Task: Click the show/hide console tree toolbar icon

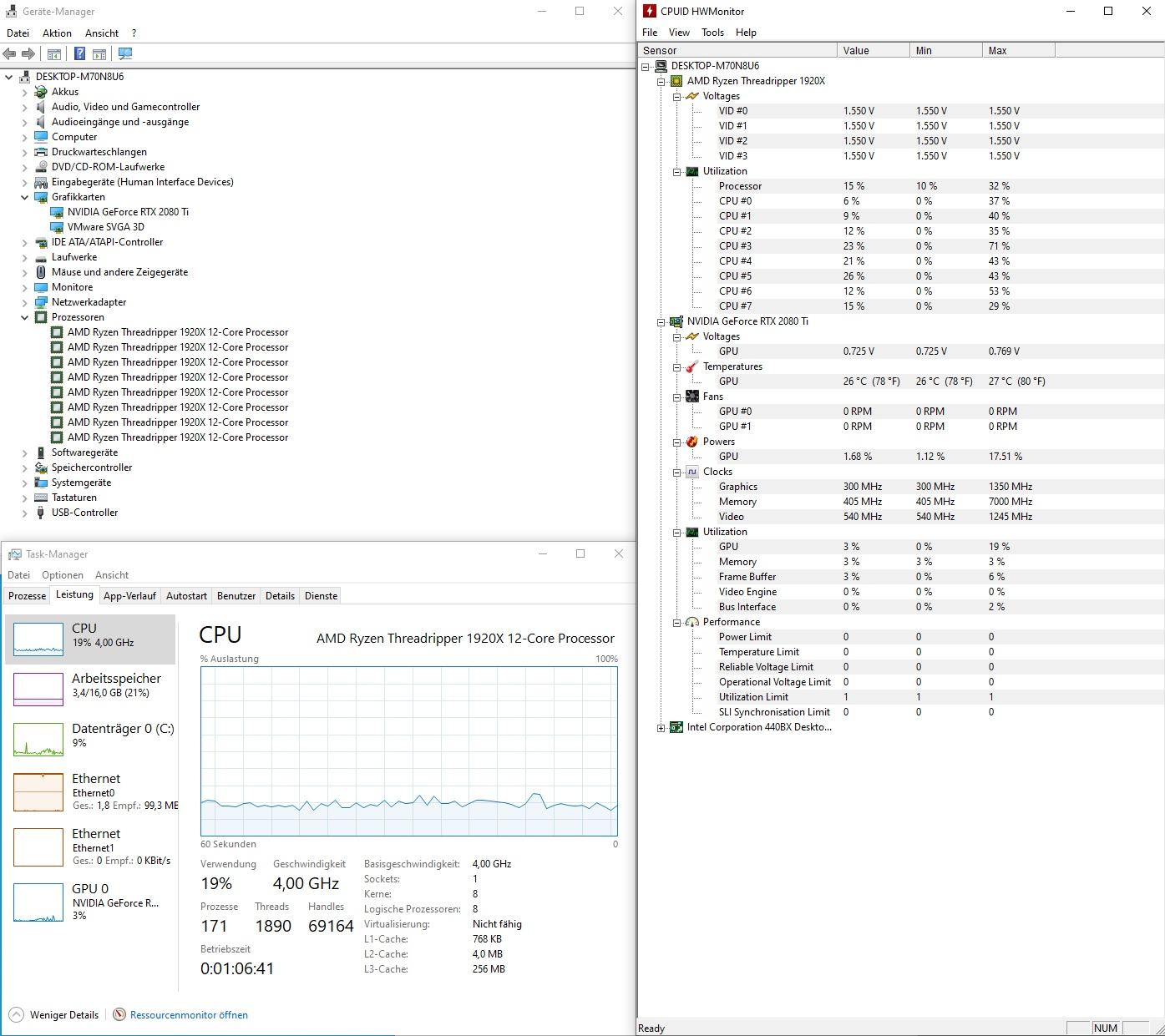Action: [x=53, y=53]
